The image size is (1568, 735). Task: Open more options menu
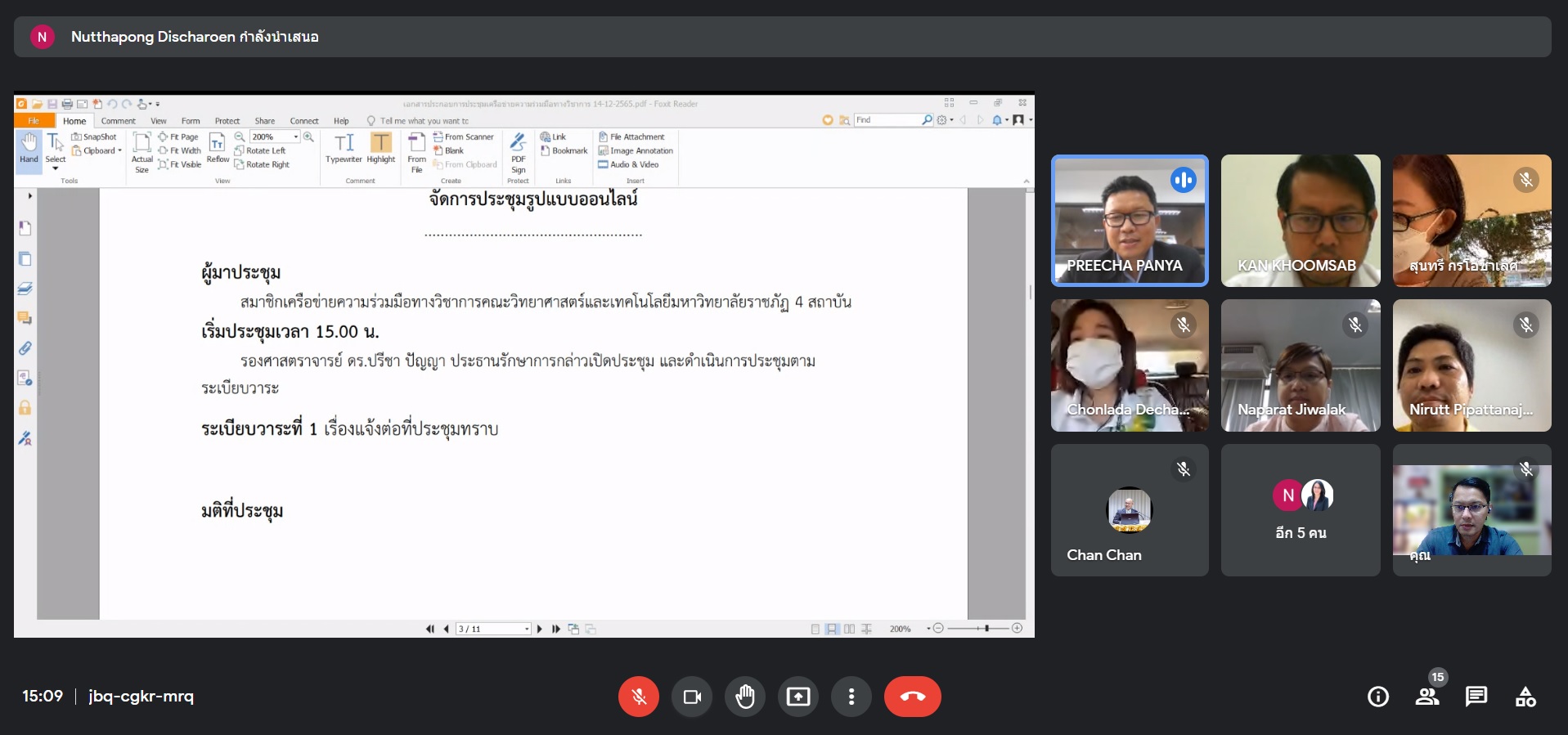click(x=851, y=697)
